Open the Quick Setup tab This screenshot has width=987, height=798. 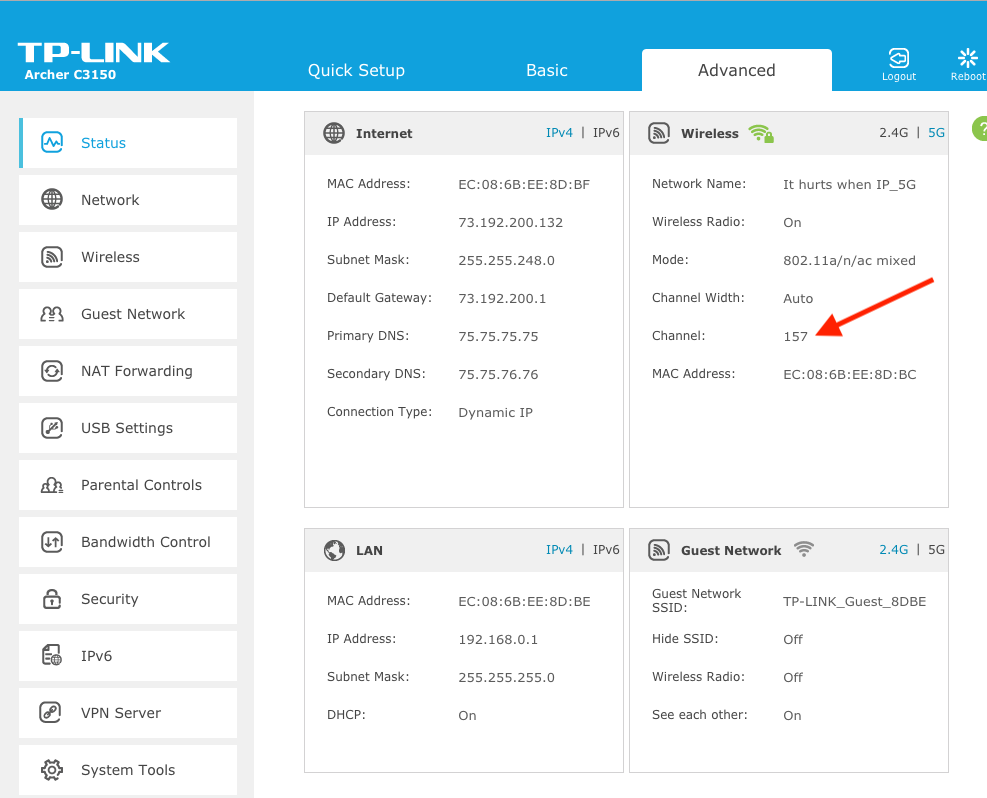(356, 70)
